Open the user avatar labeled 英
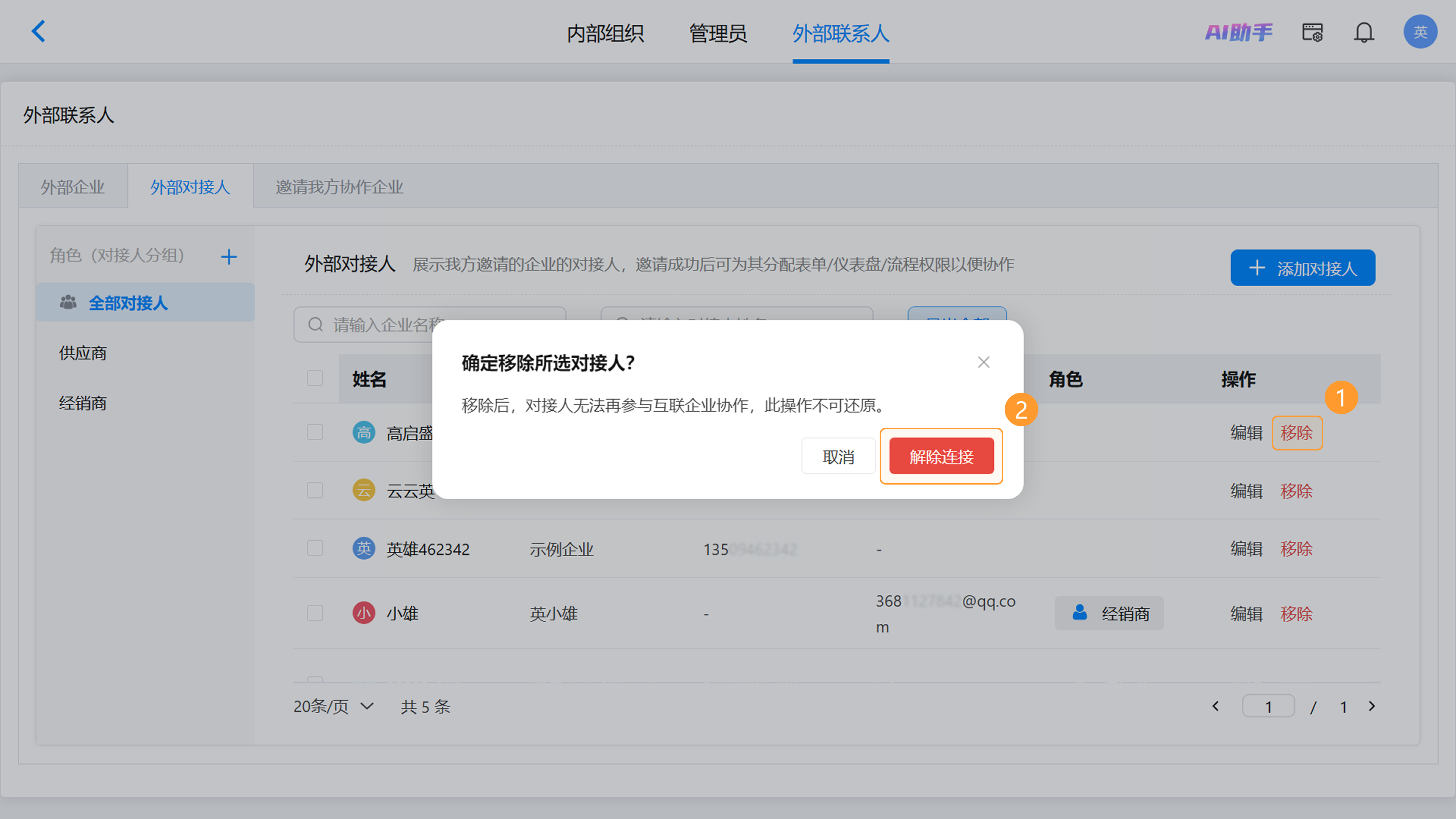This screenshot has height=819, width=1456. pos(1420,31)
